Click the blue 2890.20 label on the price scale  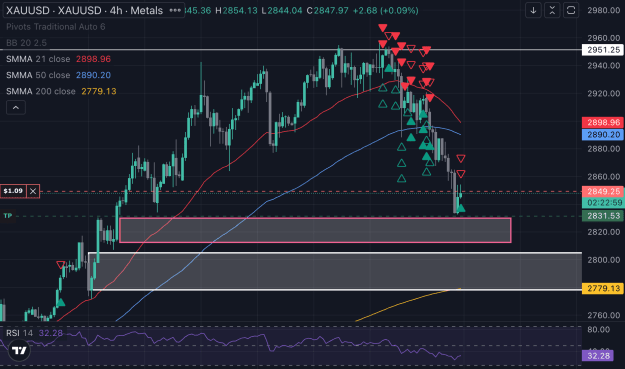(603, 135)
